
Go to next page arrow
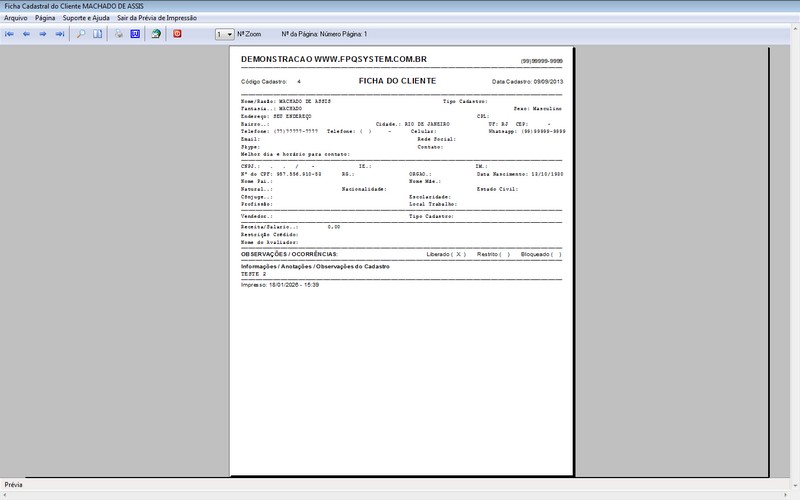(x=43, y=34)
